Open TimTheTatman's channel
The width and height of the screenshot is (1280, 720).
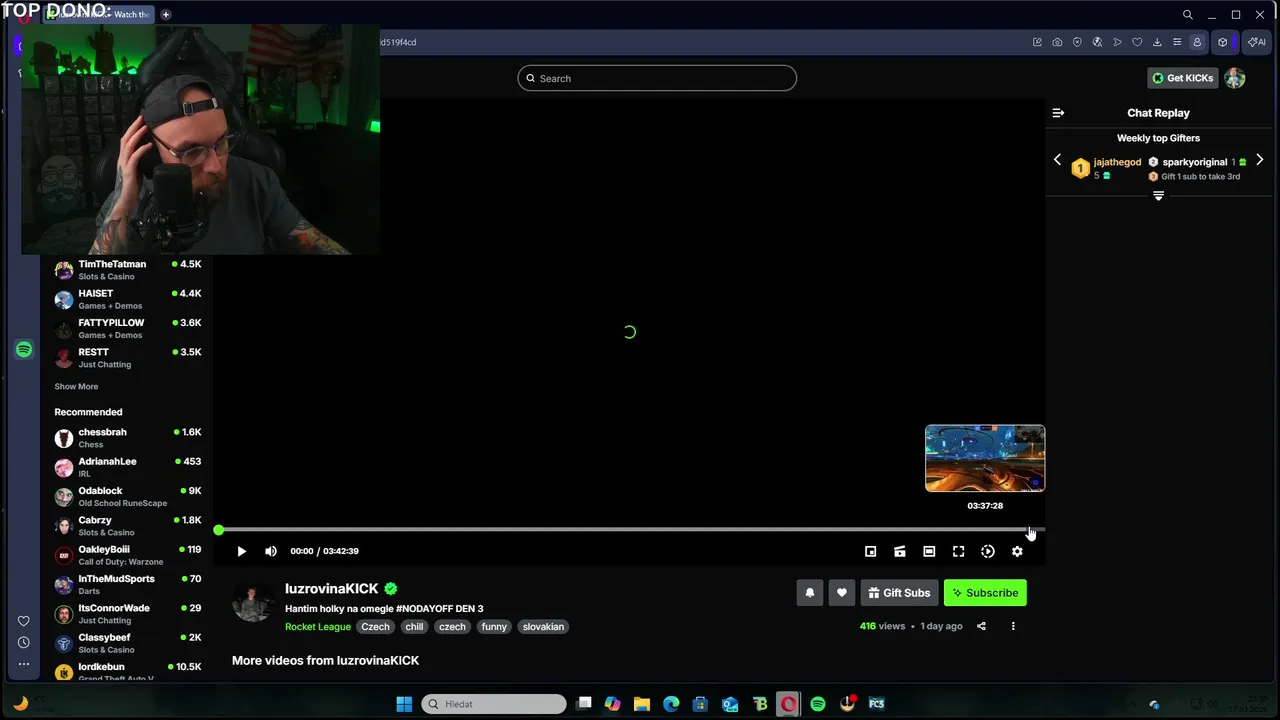tap(128, 270)
